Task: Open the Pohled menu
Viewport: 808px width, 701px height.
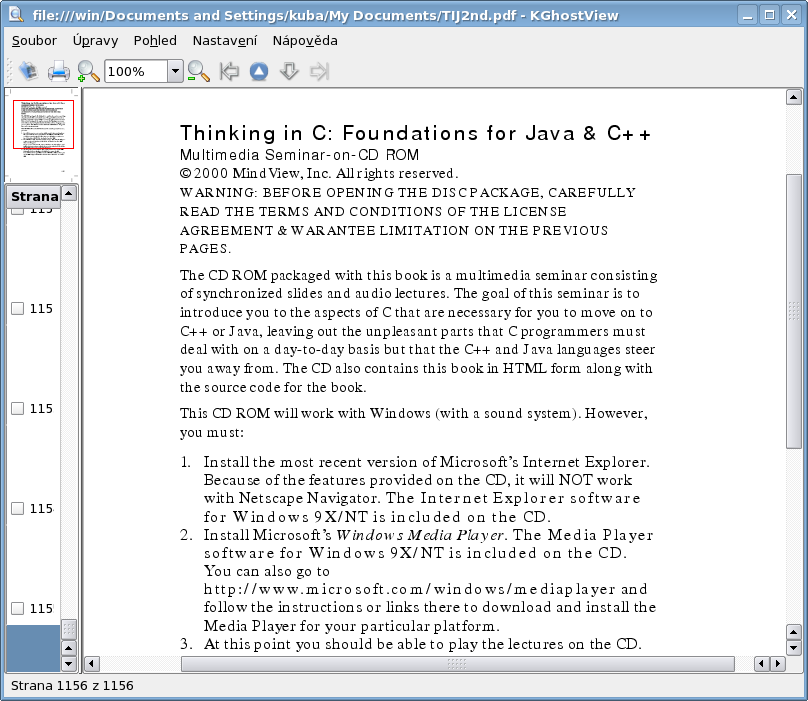Action: 155,41
